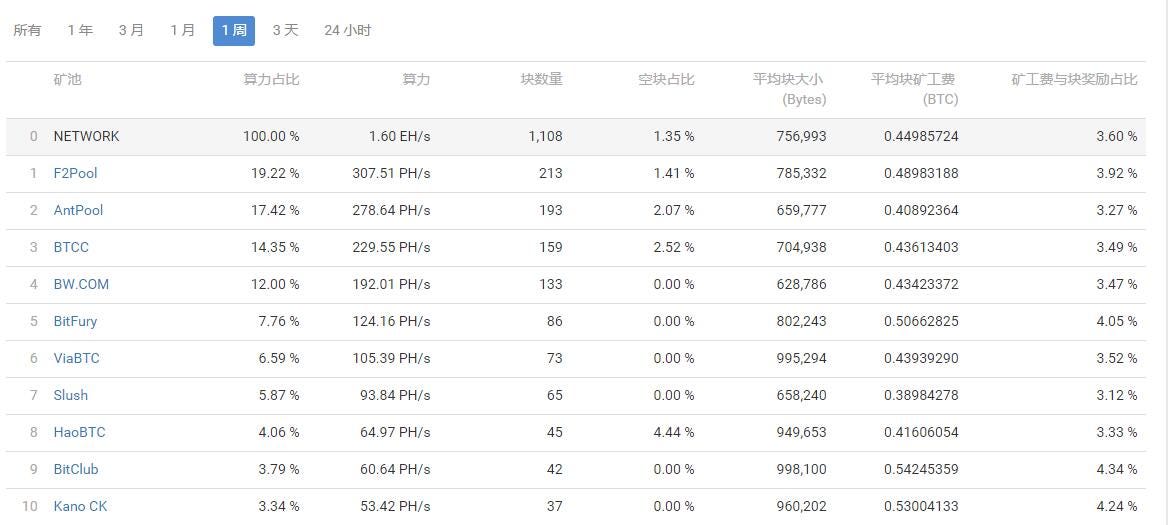View the BitFury pool details
1168x525 pixels.
pos(75,322)
